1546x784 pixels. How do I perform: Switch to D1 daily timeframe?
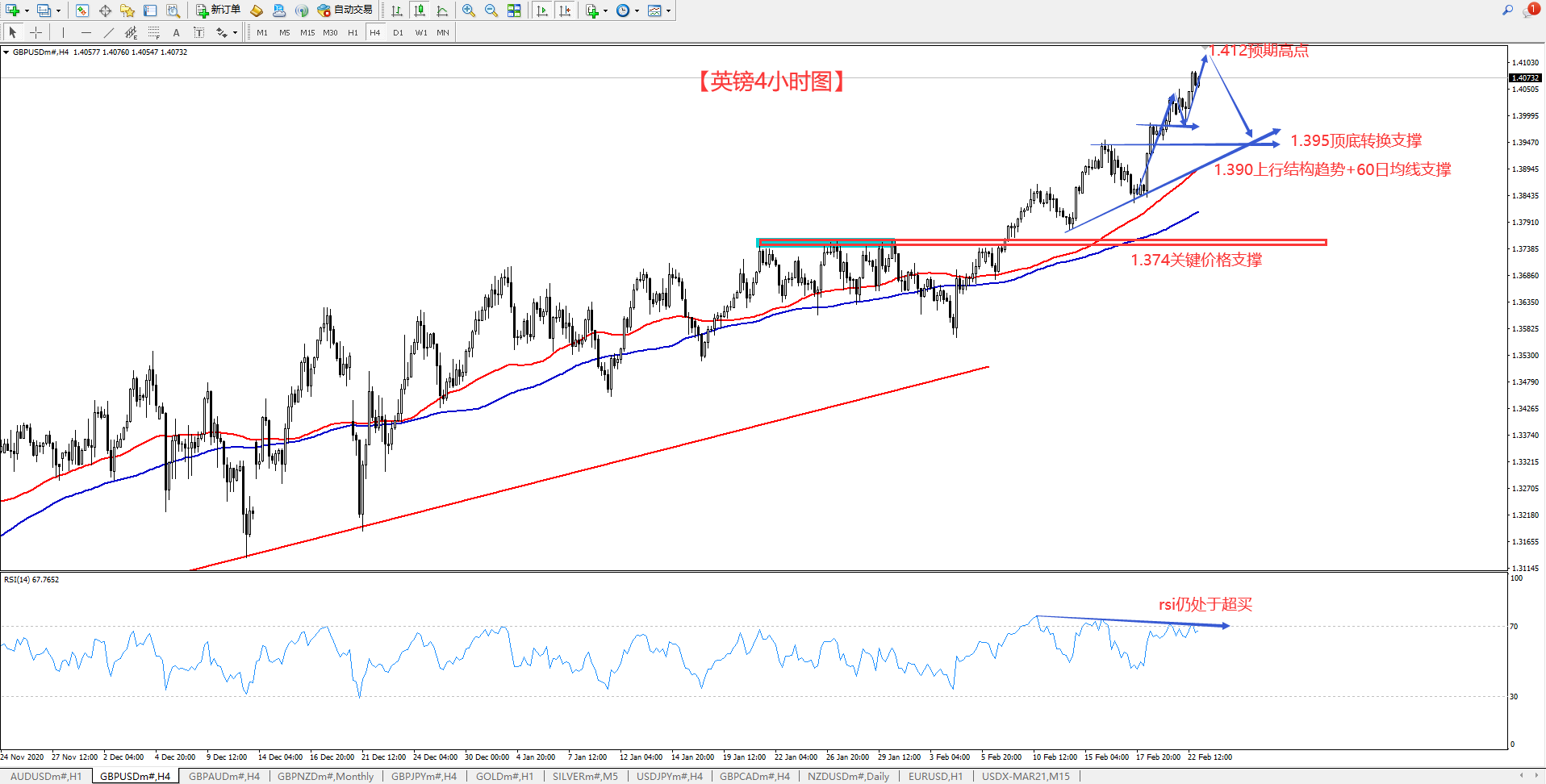tap(398, 32)
